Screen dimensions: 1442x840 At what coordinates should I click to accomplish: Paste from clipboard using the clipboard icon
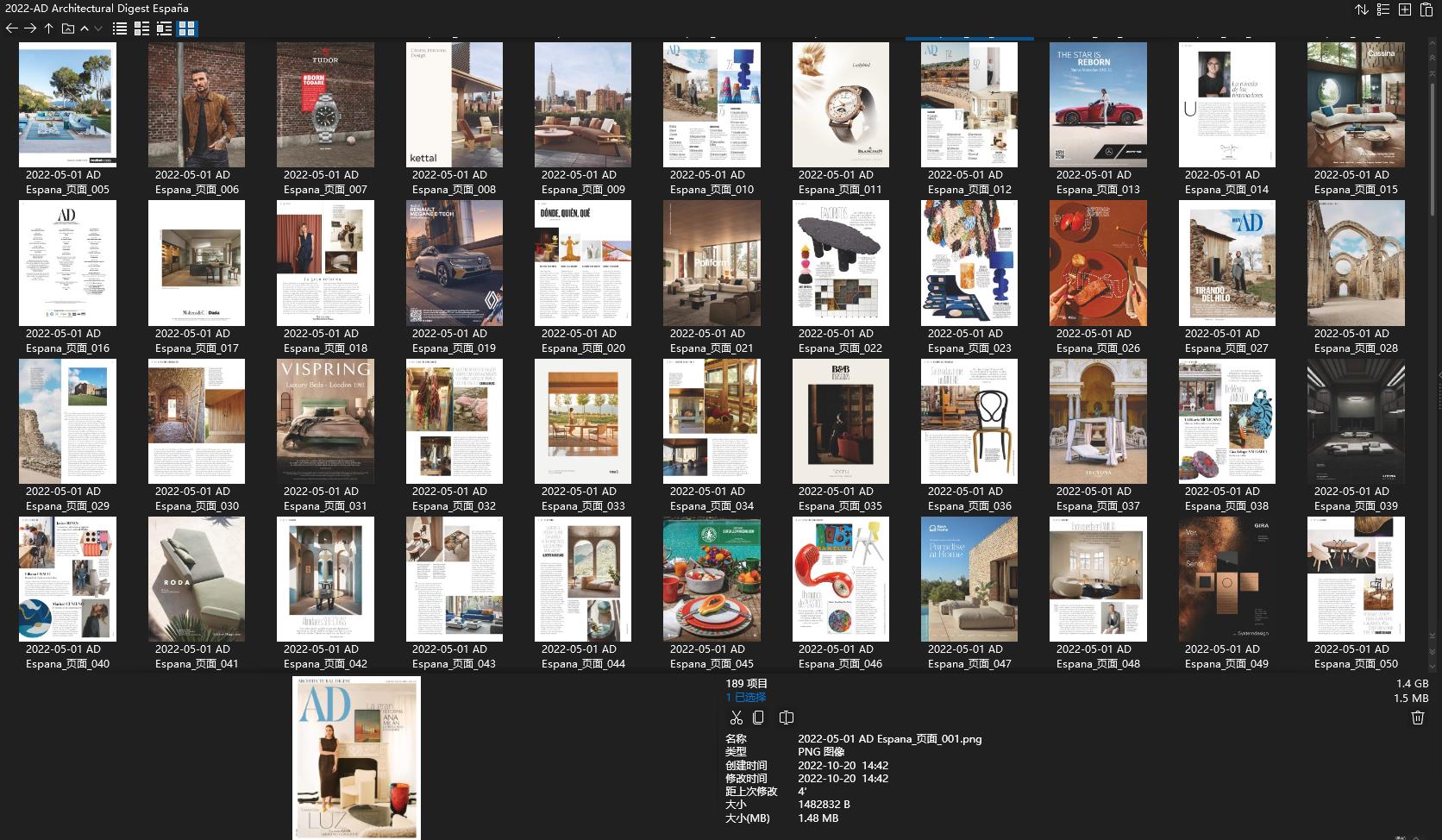[1427, 9]
